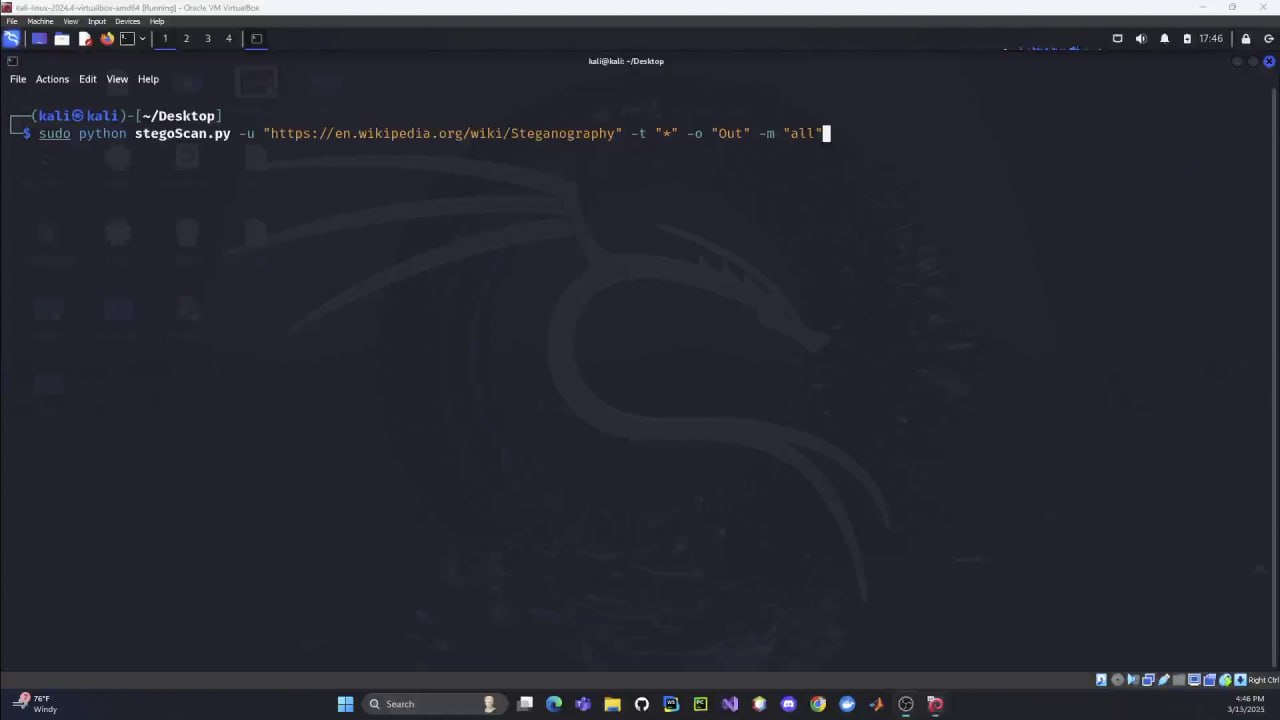Open the terminal emulator launcher

click(127, 39)
